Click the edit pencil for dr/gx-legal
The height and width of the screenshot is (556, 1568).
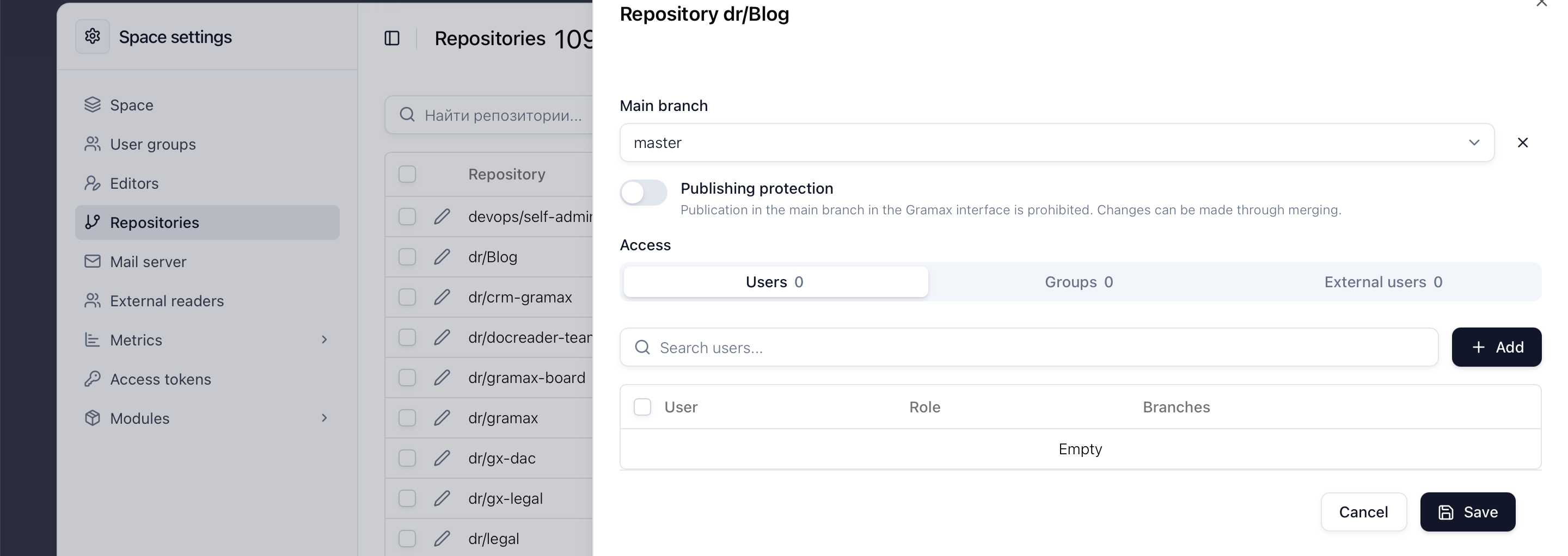click(x=442, y=498)
